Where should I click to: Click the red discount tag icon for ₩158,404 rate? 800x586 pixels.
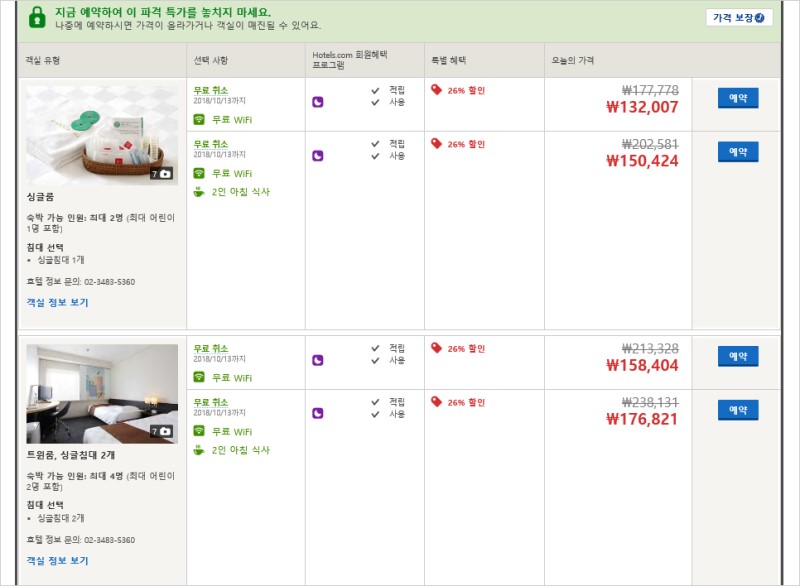pos(436,348)
